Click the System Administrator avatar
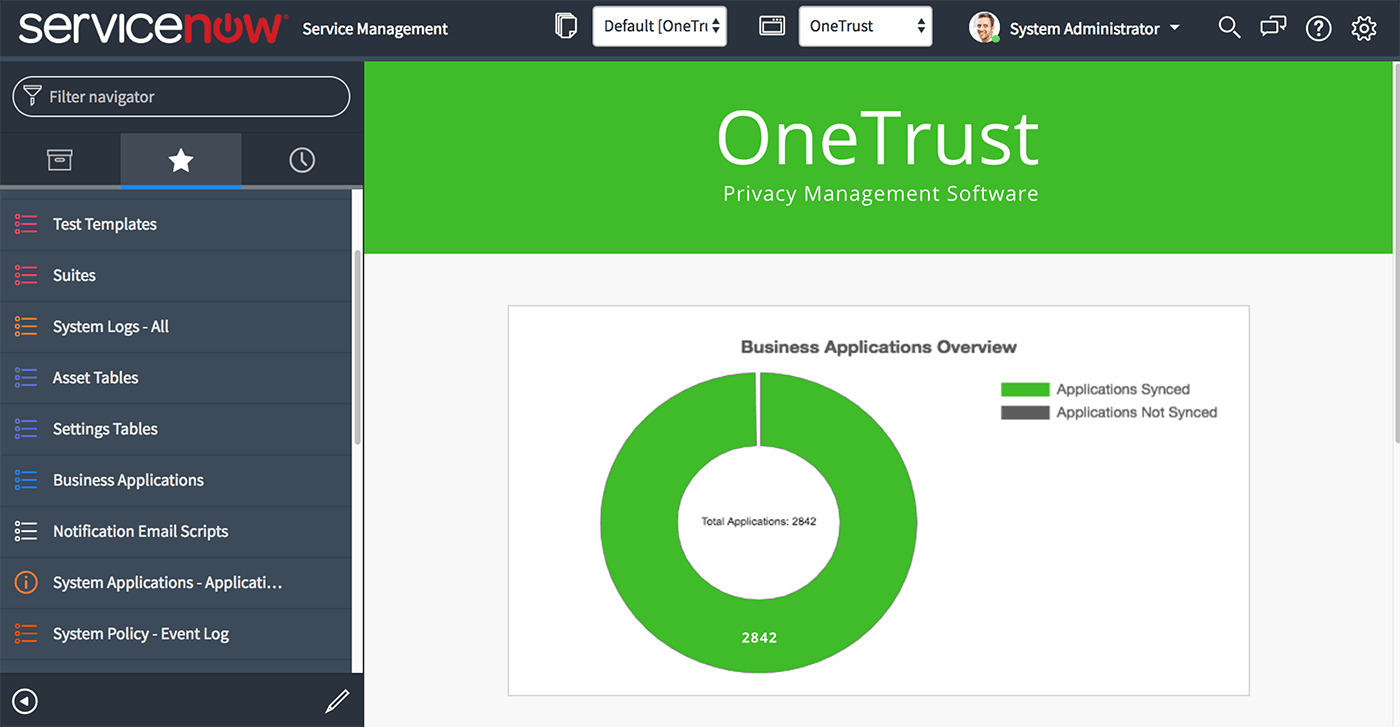The width and height of the screenshot is (1400, 727). tap(984, 28)
